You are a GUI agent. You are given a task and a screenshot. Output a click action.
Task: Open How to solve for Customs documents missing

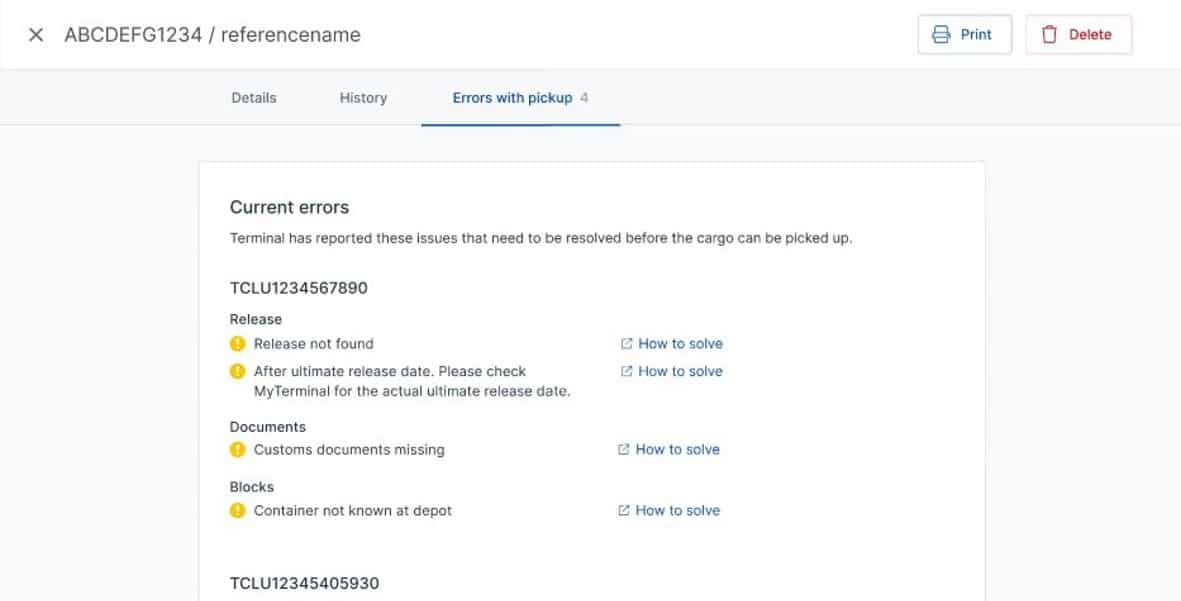coord(677,450)
